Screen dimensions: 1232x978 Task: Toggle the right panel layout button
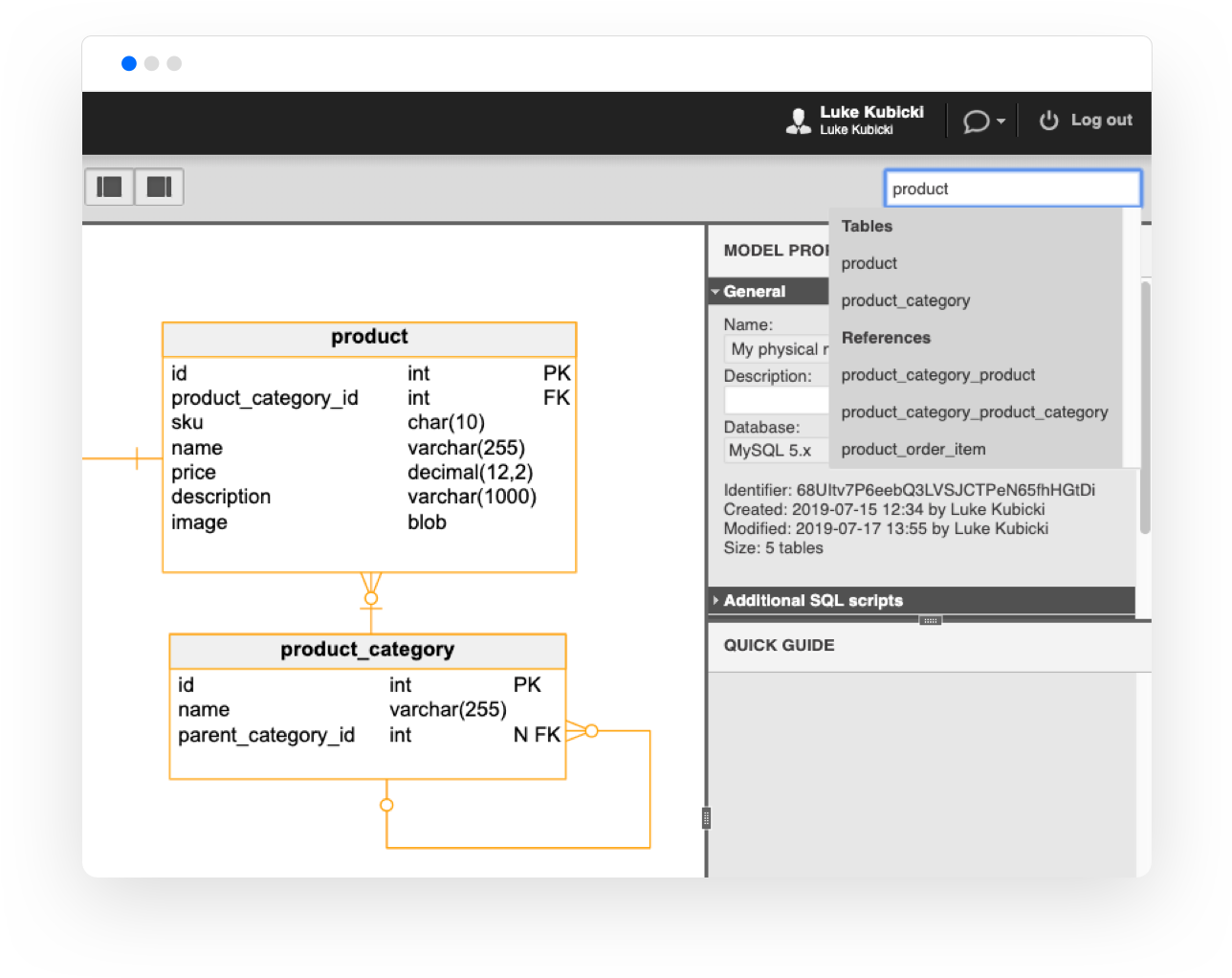[159, 187]
